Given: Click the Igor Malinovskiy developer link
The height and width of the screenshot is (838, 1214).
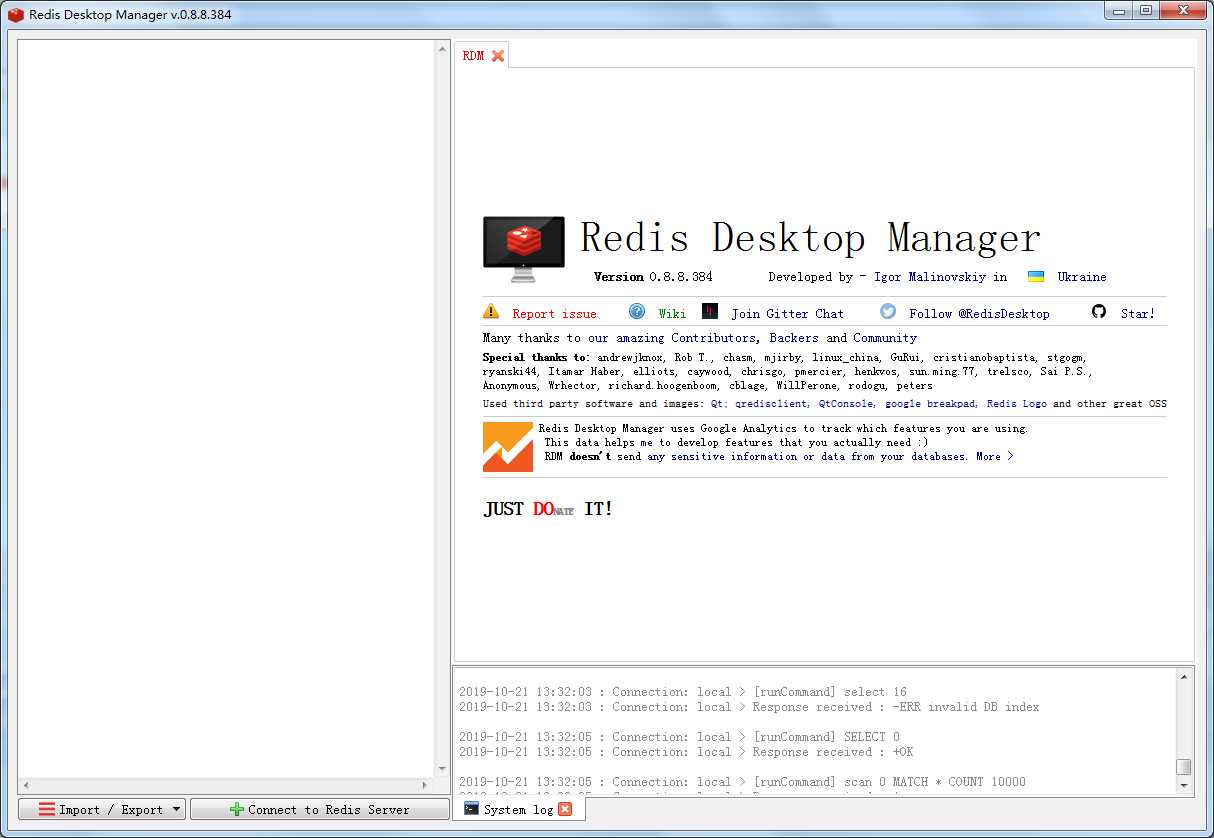Looking at the screenshot, I should click(930, 277).
